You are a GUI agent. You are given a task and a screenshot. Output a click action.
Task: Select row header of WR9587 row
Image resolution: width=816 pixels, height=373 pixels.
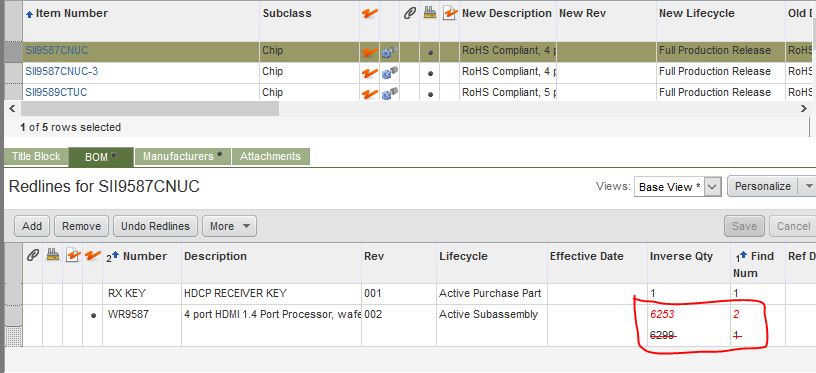(13, 326)
